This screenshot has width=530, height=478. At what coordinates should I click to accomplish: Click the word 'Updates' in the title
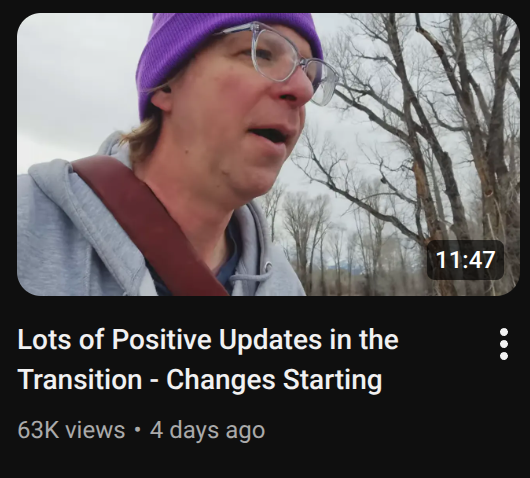[270, 340]
